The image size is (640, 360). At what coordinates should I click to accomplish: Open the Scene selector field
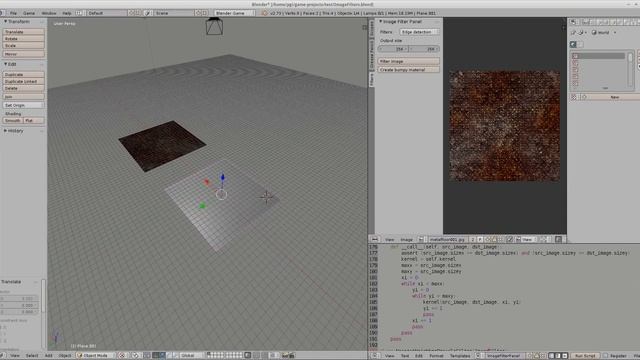[x=173, y=13]
